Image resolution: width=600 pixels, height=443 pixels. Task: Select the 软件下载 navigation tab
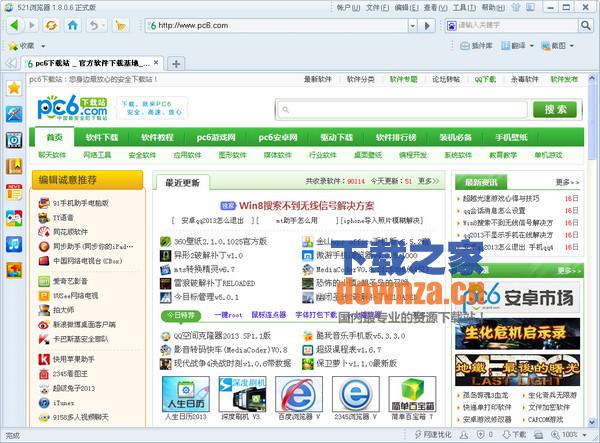click(x=102, y=137)
